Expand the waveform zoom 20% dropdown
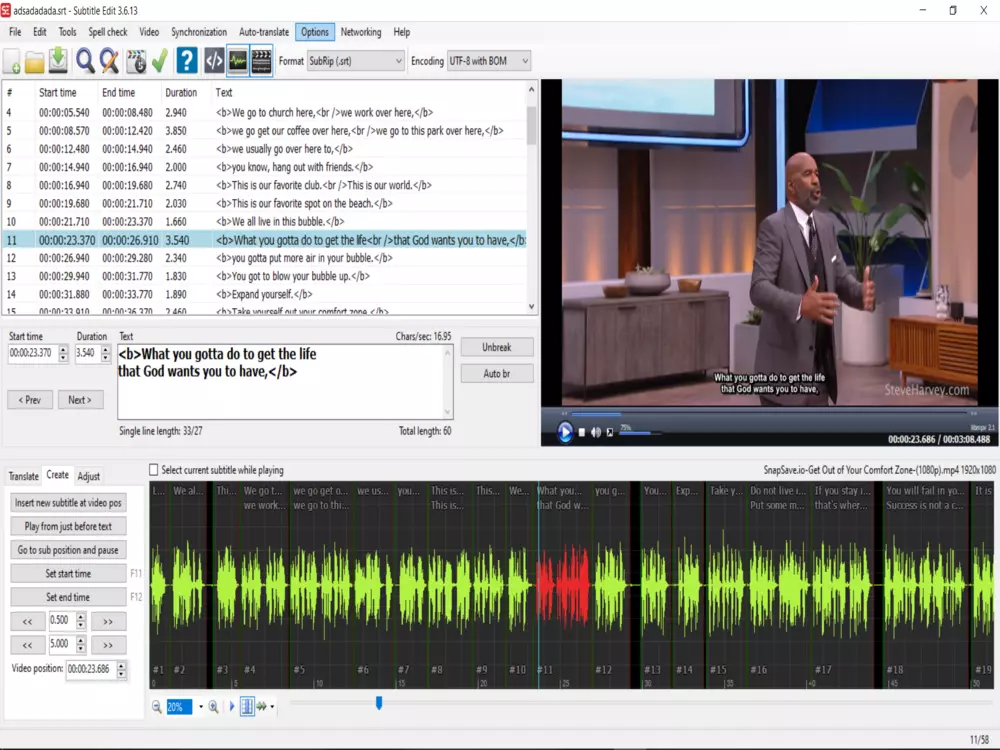This screenshot has height=750, width=1000. (x=201, y=707)
